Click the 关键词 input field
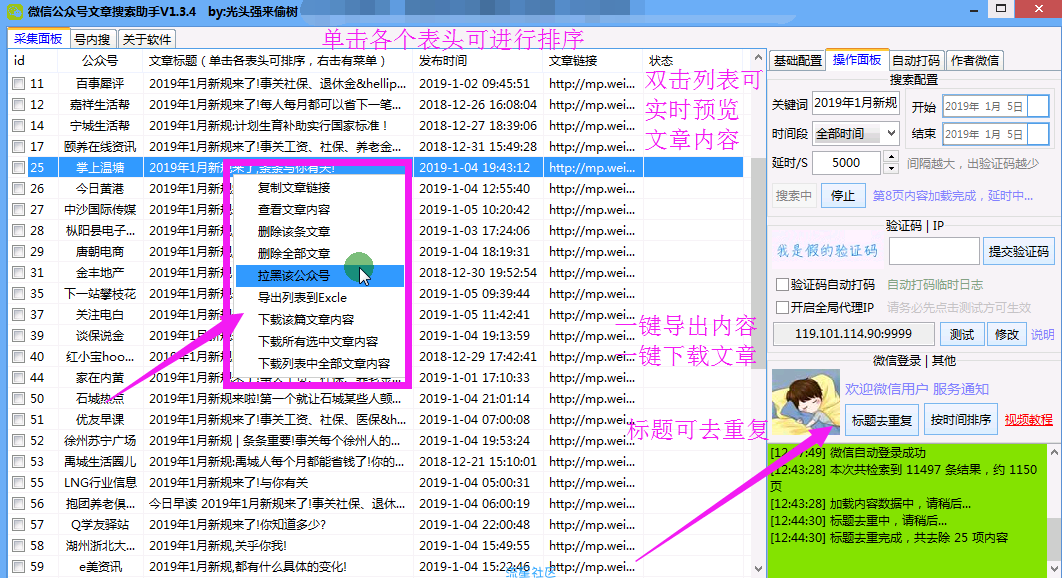The height and width of the screenshot is (578, 1062). coord(855,104)
